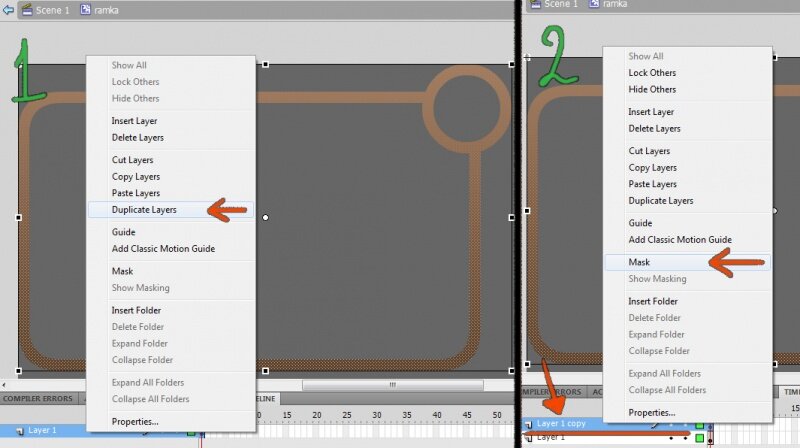Viewport: 800px width, 448px height.
Task: Click the layer icon of Layer 1 in panel 1
Action: click(20, 430)
